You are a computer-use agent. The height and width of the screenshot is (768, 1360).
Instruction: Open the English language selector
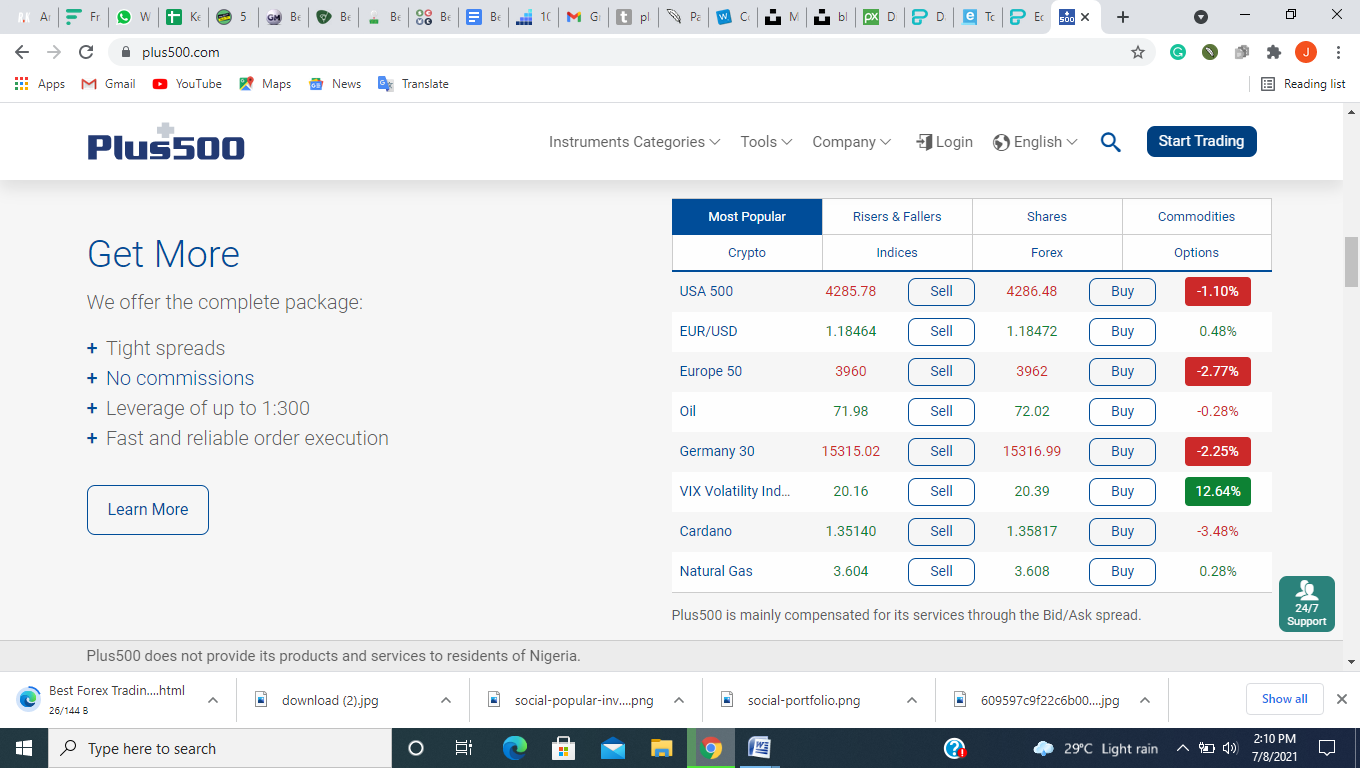(1035, 142)
